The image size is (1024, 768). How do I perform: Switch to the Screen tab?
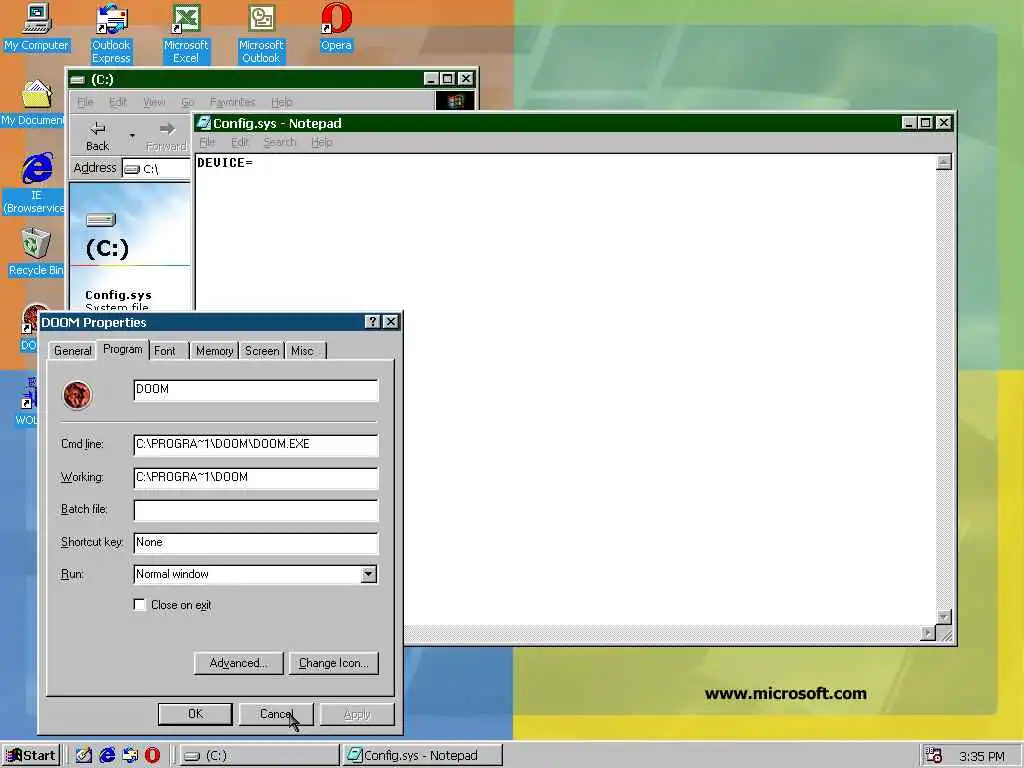(x=262, y=351)
